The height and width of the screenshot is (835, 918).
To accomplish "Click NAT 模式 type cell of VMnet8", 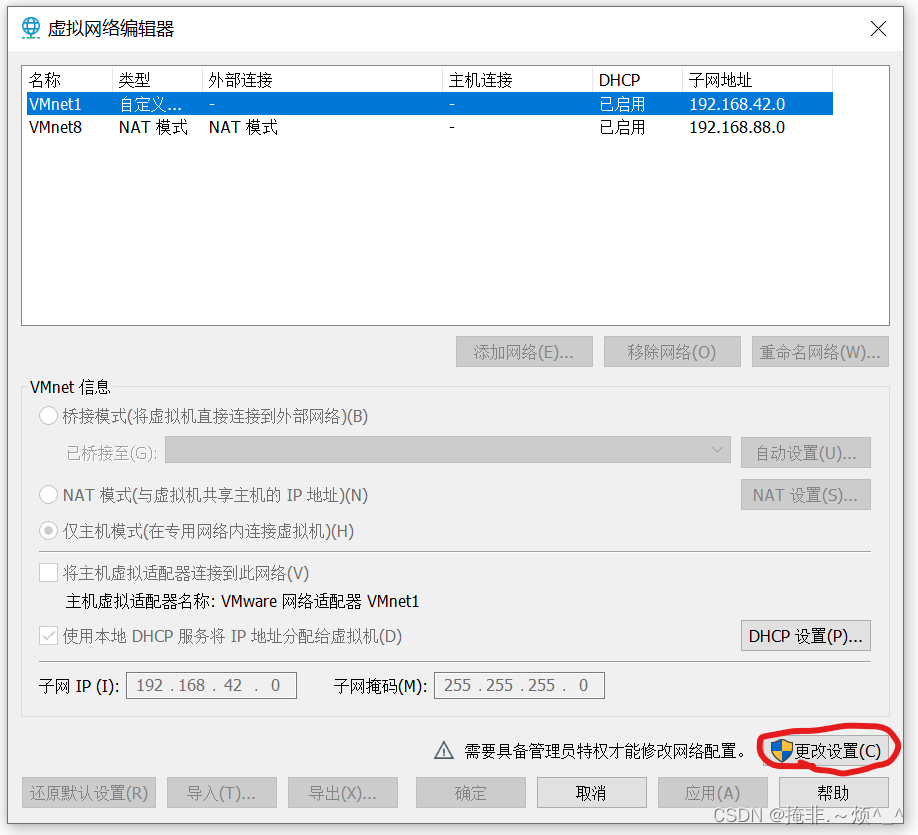I will (x=153, y=127).
